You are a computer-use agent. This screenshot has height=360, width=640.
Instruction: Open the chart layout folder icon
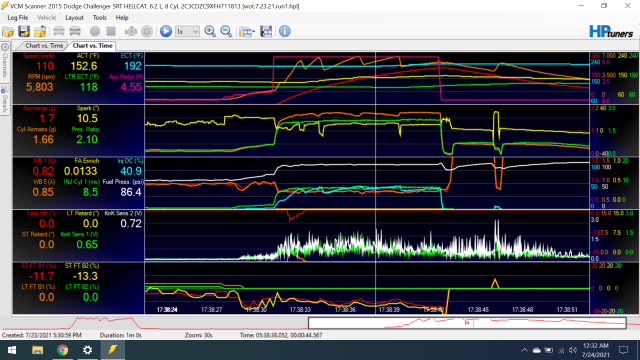[x=245, y=31]
